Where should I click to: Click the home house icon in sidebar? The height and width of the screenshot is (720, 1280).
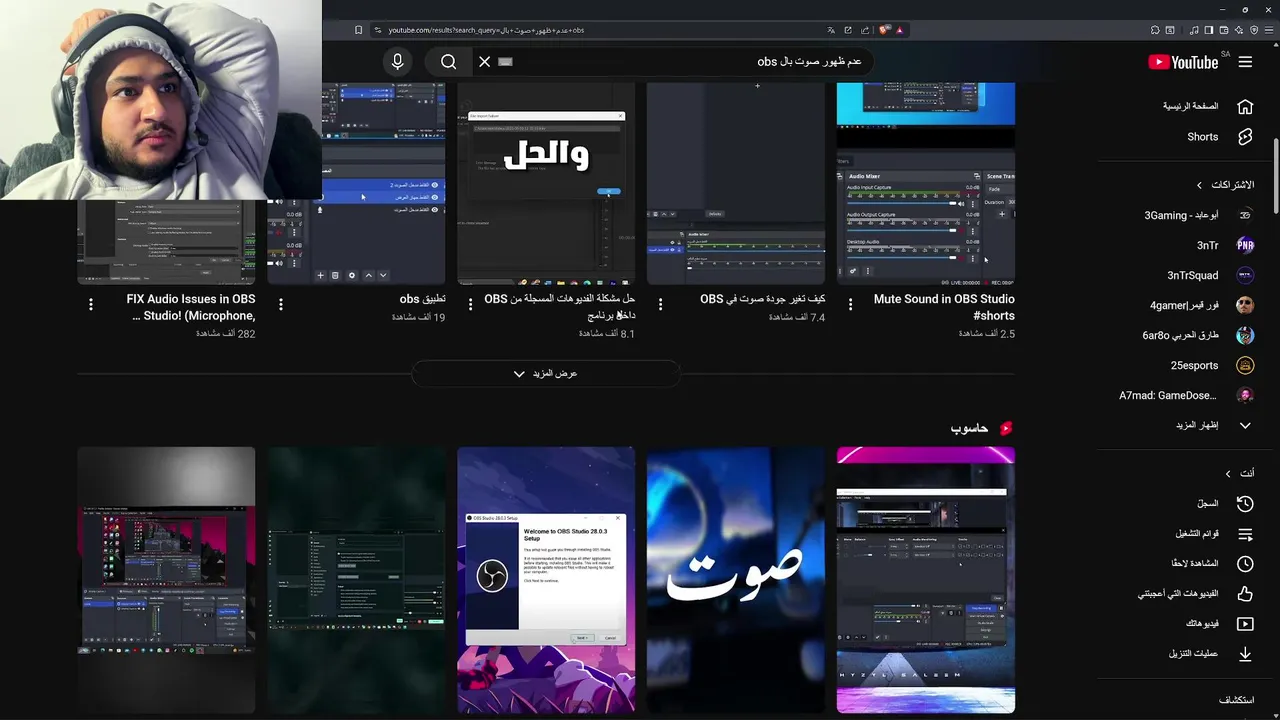[1245, 106]
